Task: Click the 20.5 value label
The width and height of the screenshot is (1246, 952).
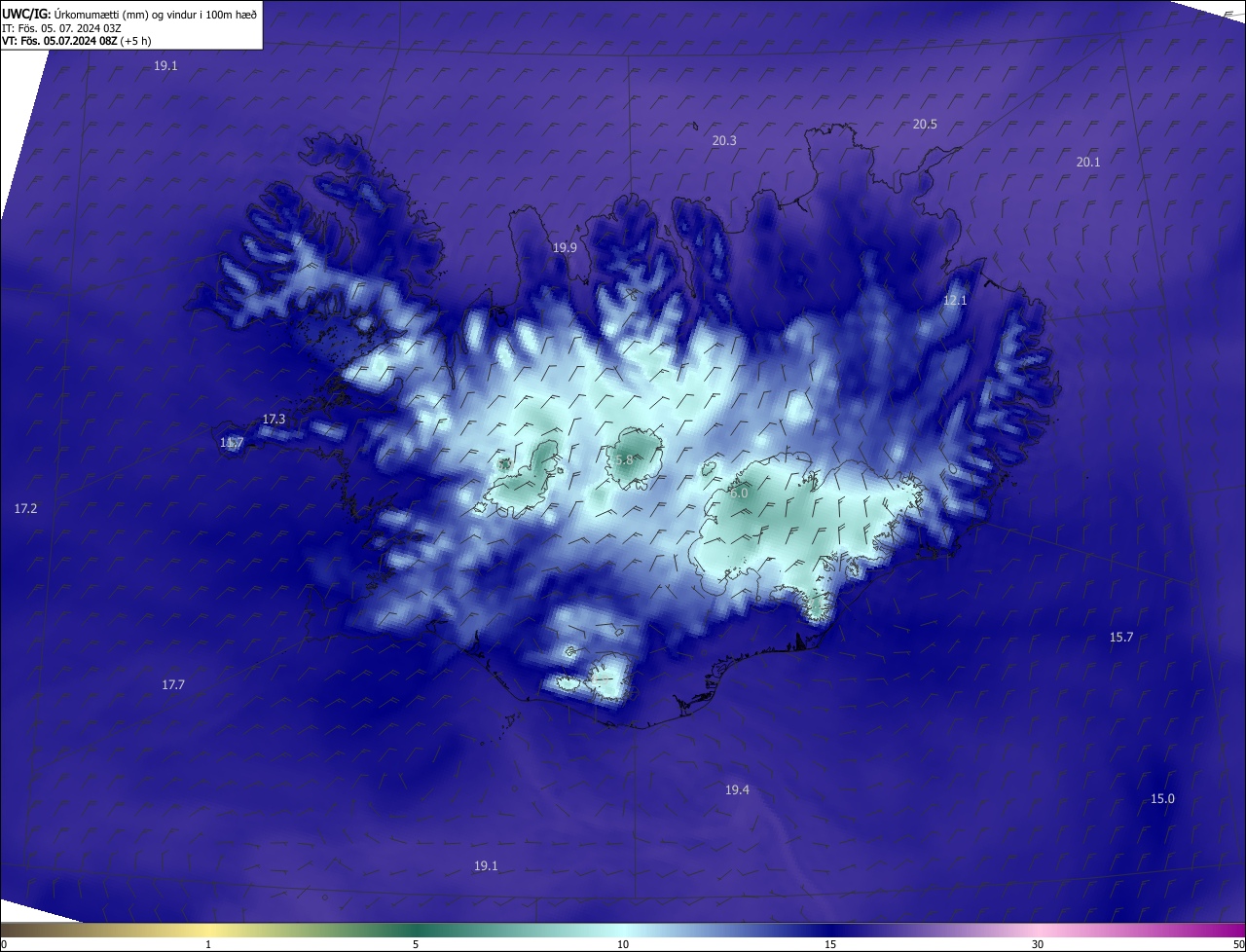Action: tap(925, 124)
